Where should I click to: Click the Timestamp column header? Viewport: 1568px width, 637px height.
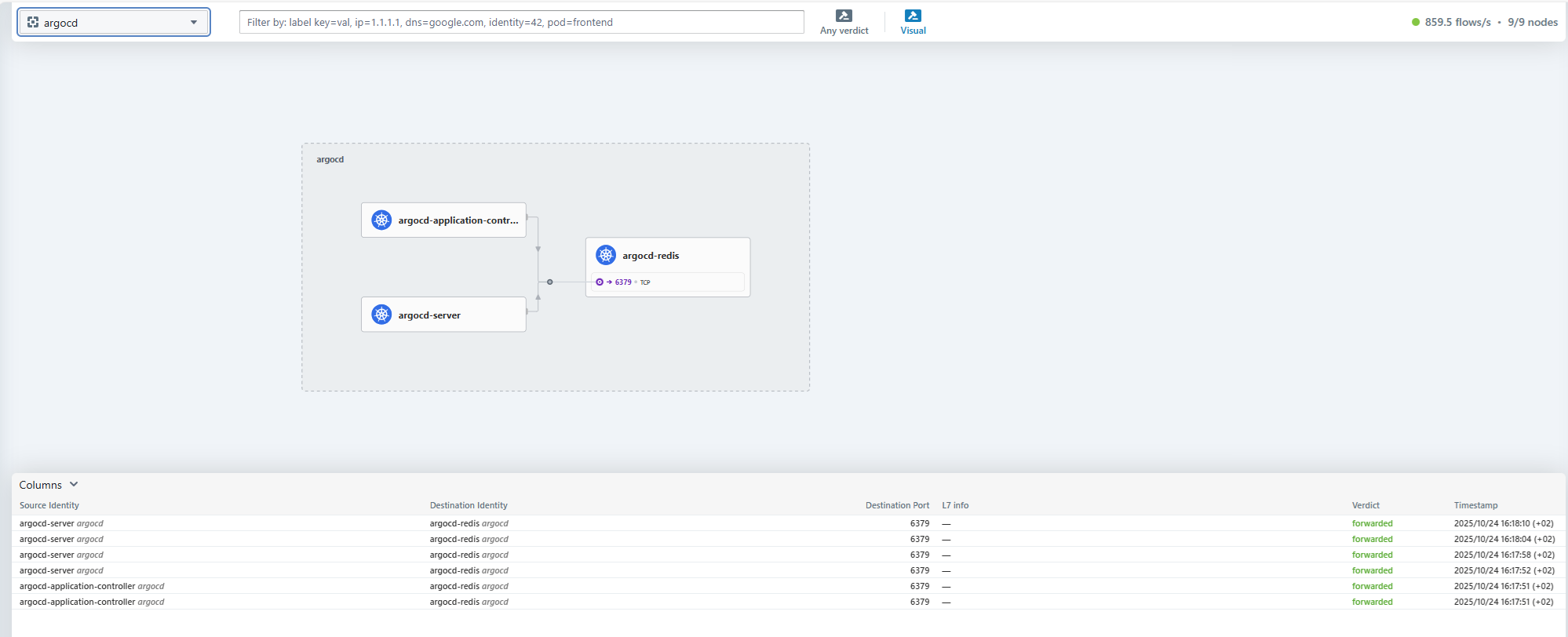click(1475, 505)
